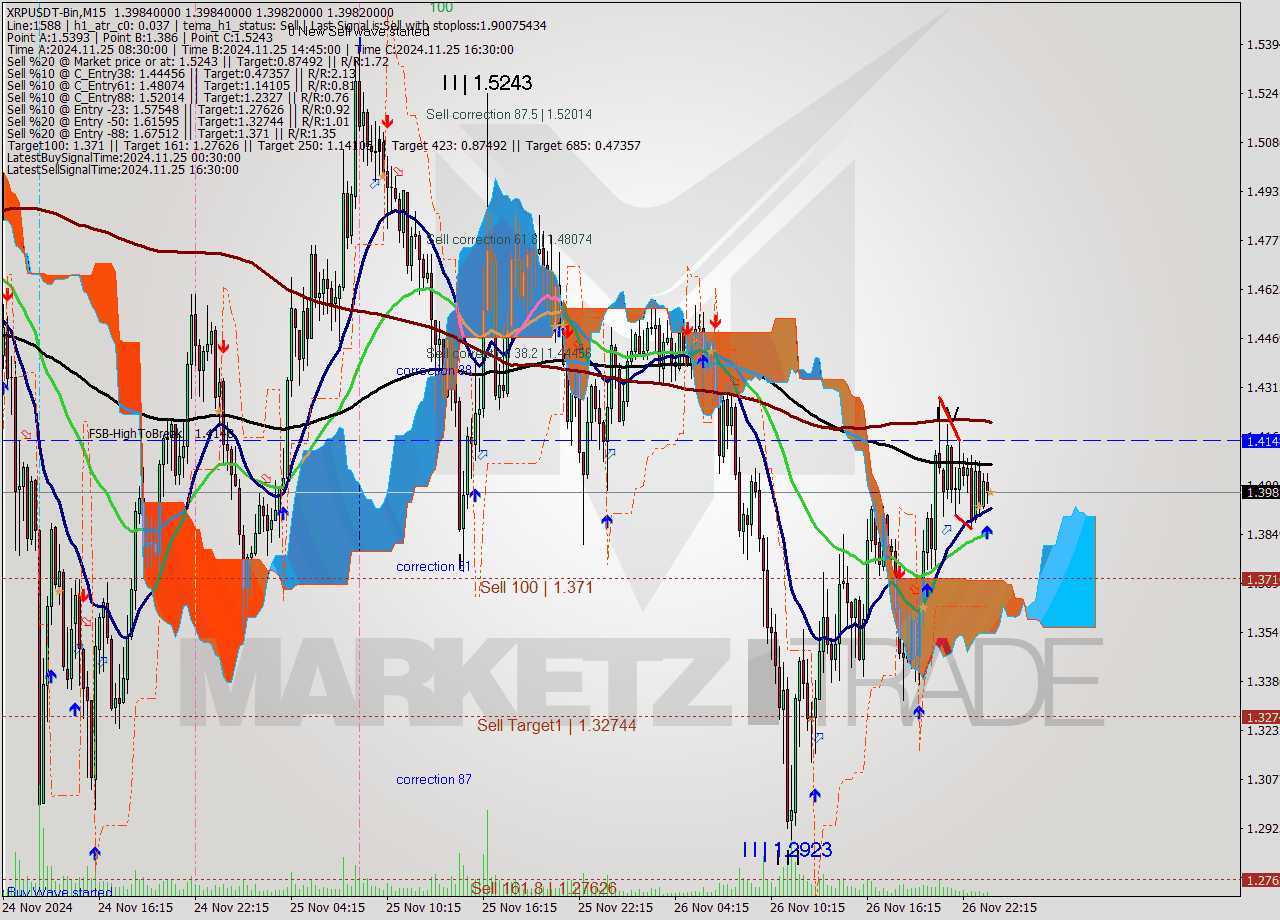Click the 'Sell Target1 | 1.32744' label
The image size is (1280, 920).
click(x=557, y=724)
